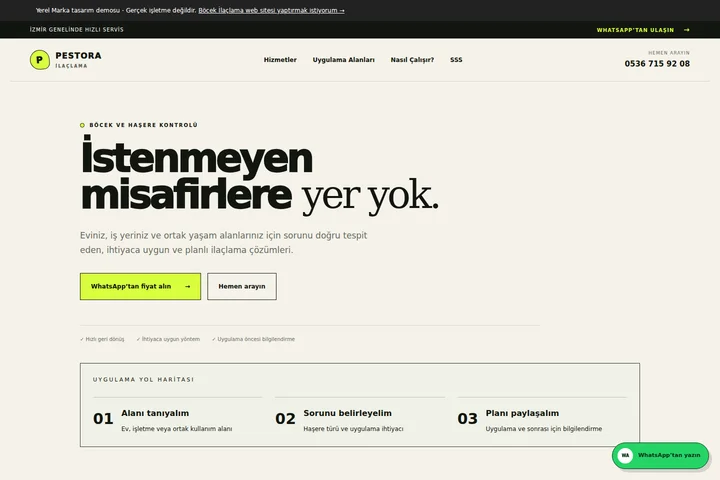Image resolution: width=720 pixels, height=480 pixels.
Task: Open the SSS nav item
Action: [x=456, y=60]
